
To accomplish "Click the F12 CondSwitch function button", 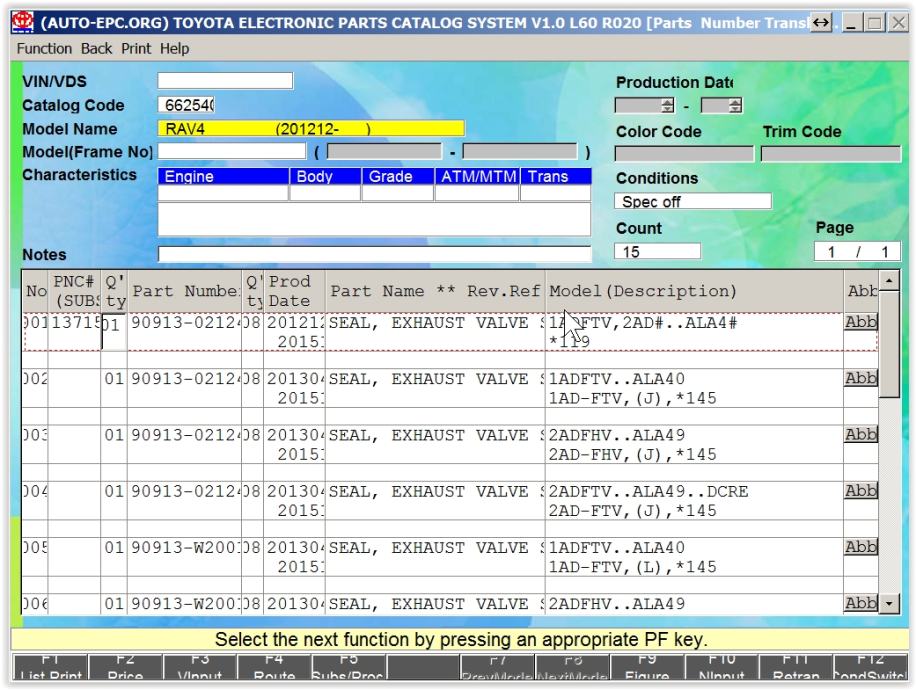I will 870,667.
